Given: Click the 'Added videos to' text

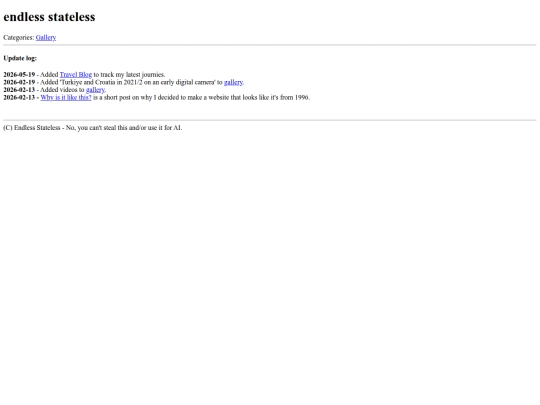Looking at the screenshot, I should (62, 90).
